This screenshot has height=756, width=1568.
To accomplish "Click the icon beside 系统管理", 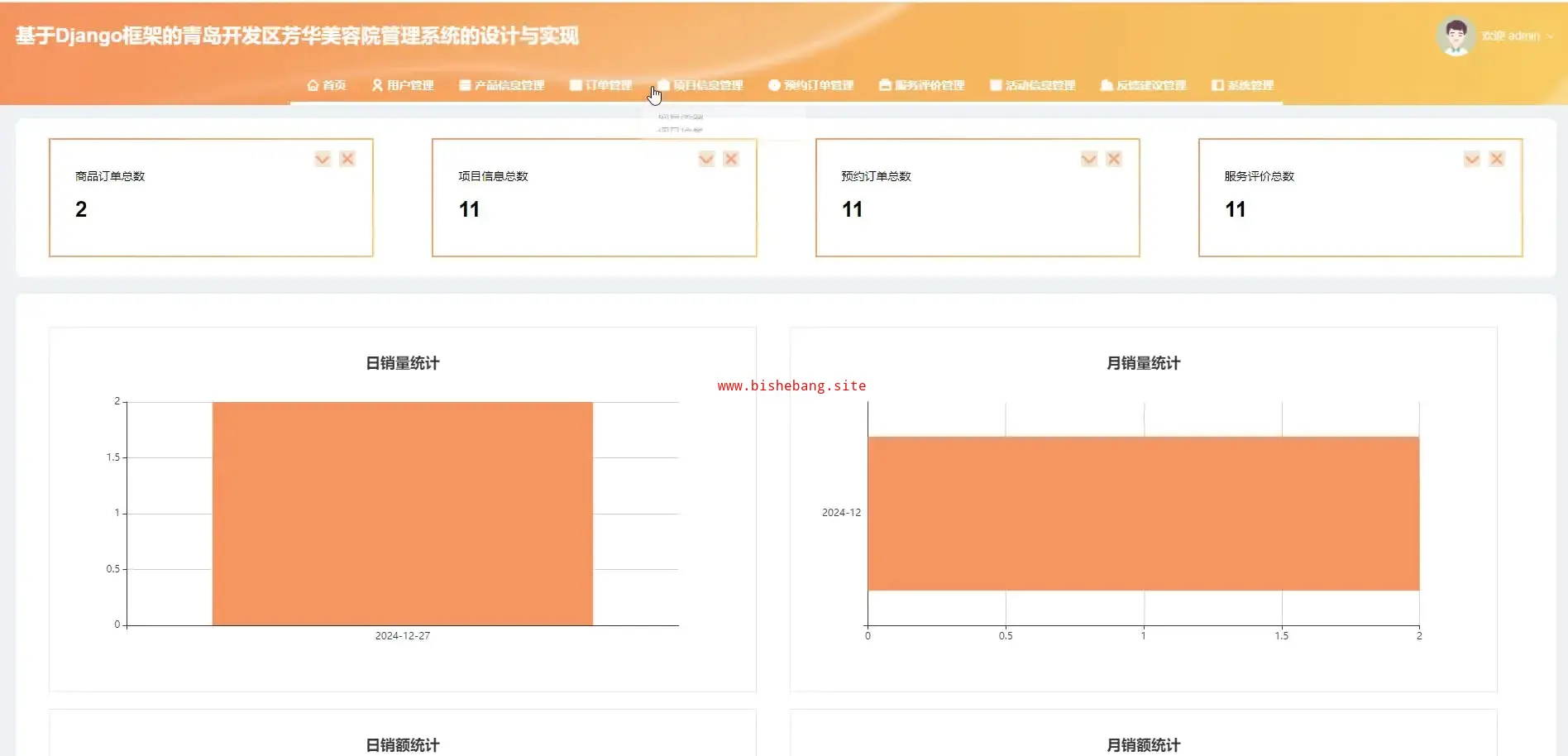I will [1217, 85].
